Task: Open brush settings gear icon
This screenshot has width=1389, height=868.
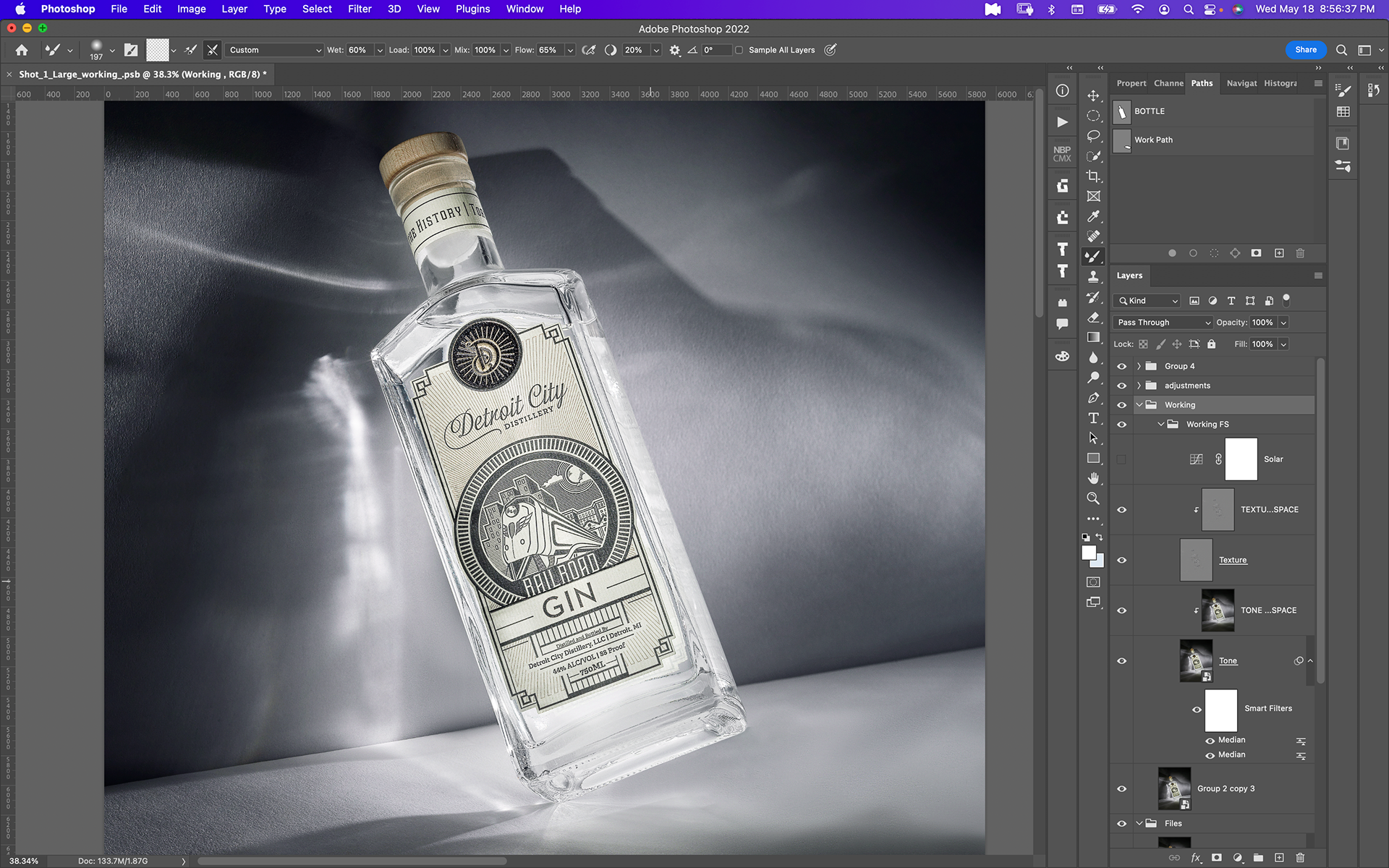Action: (675, 50)
